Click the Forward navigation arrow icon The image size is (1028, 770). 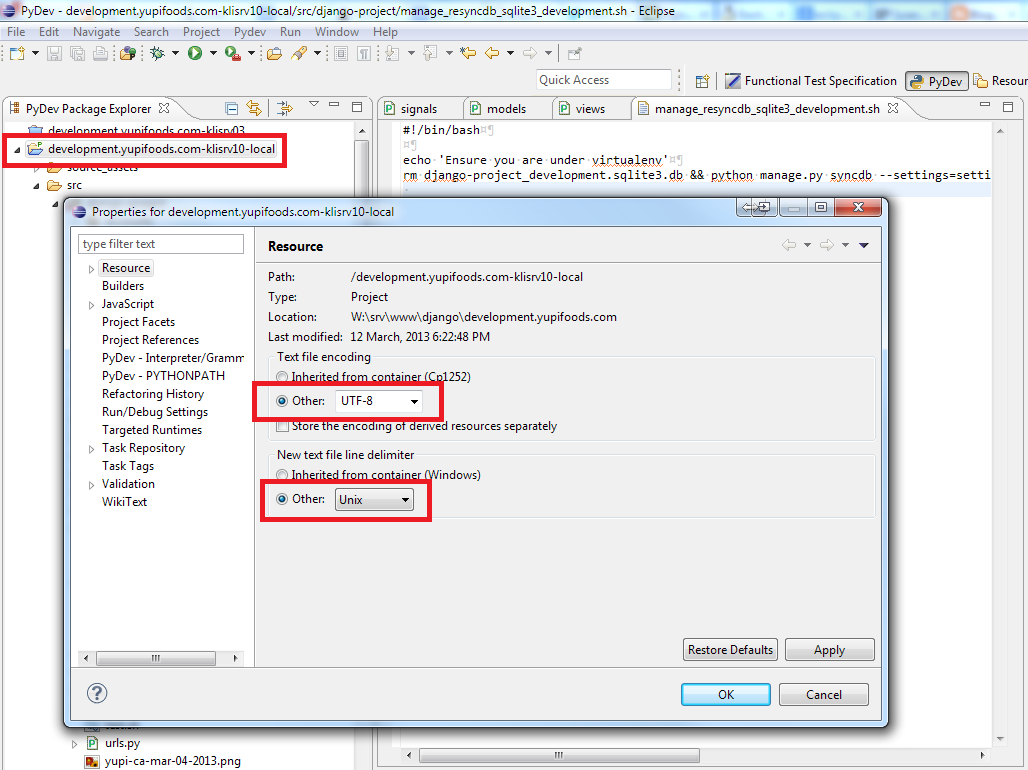pyautogui.click(x=530, y=53)
